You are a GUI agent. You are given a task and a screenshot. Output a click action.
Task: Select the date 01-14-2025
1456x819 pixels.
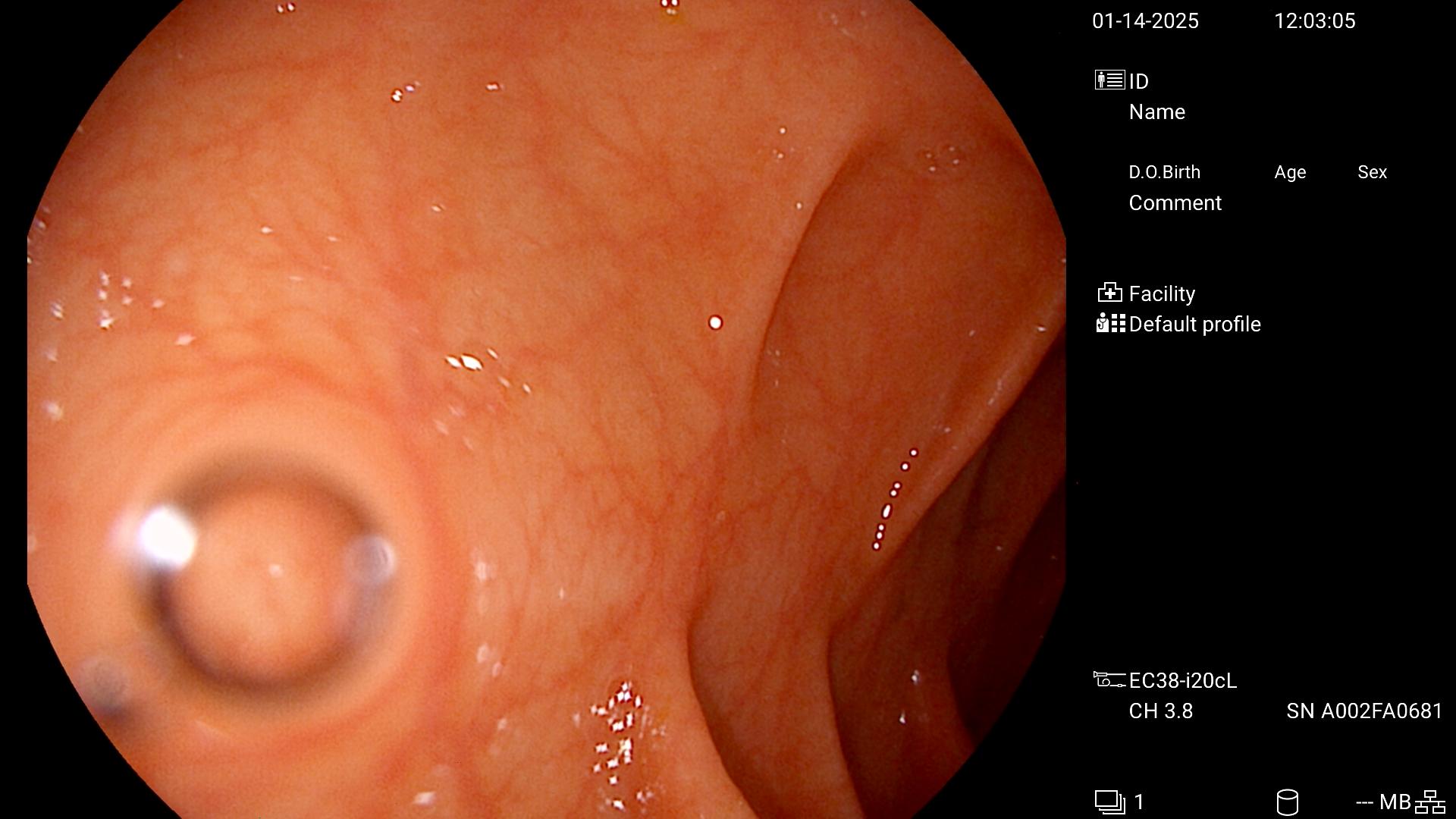(x=1145, y=21)
